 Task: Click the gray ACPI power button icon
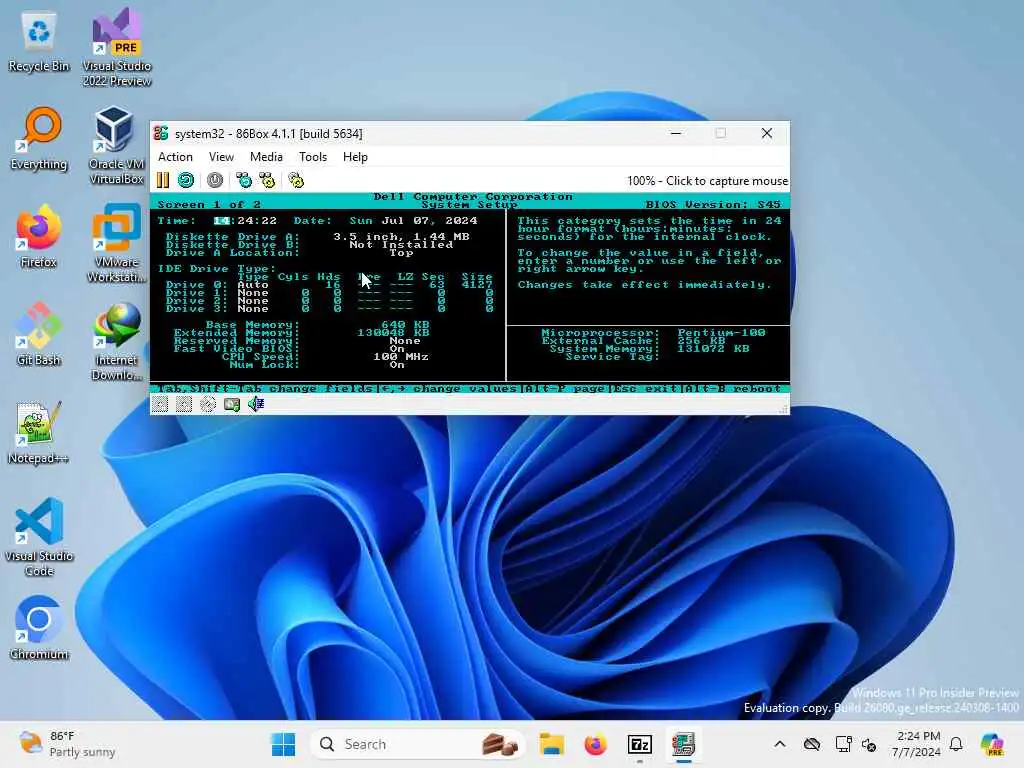coord(215,180)
